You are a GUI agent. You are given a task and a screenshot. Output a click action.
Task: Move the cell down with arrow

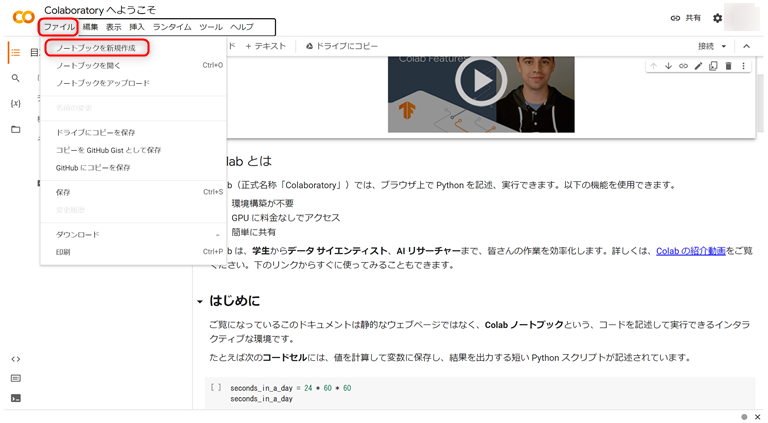pyautogui.click(x=668, y=66)
